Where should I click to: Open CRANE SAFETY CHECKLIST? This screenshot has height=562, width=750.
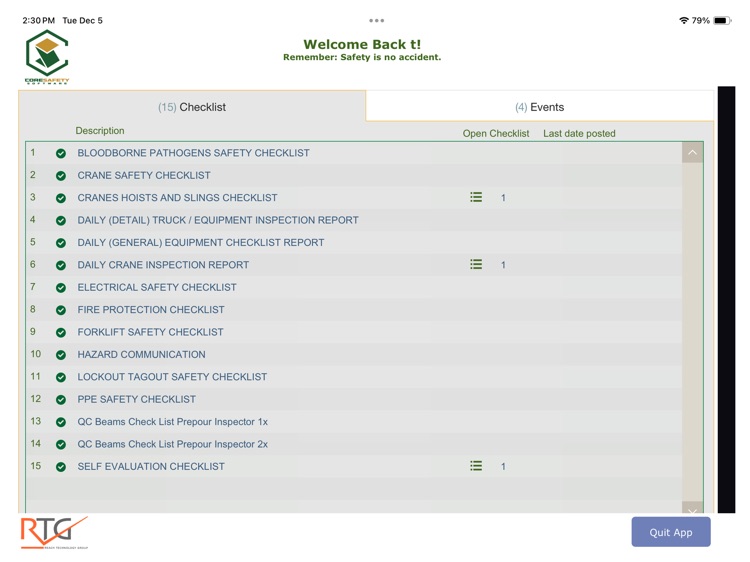click(x=144, y=176)
